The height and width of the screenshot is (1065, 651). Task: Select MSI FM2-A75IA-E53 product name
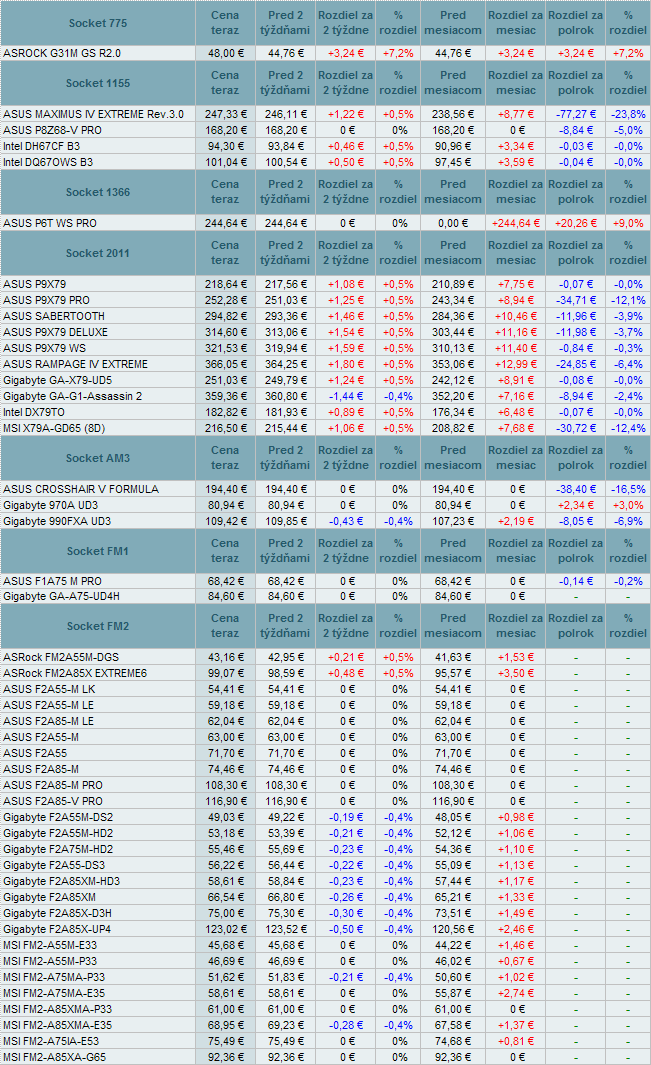tap(51, 1041)
